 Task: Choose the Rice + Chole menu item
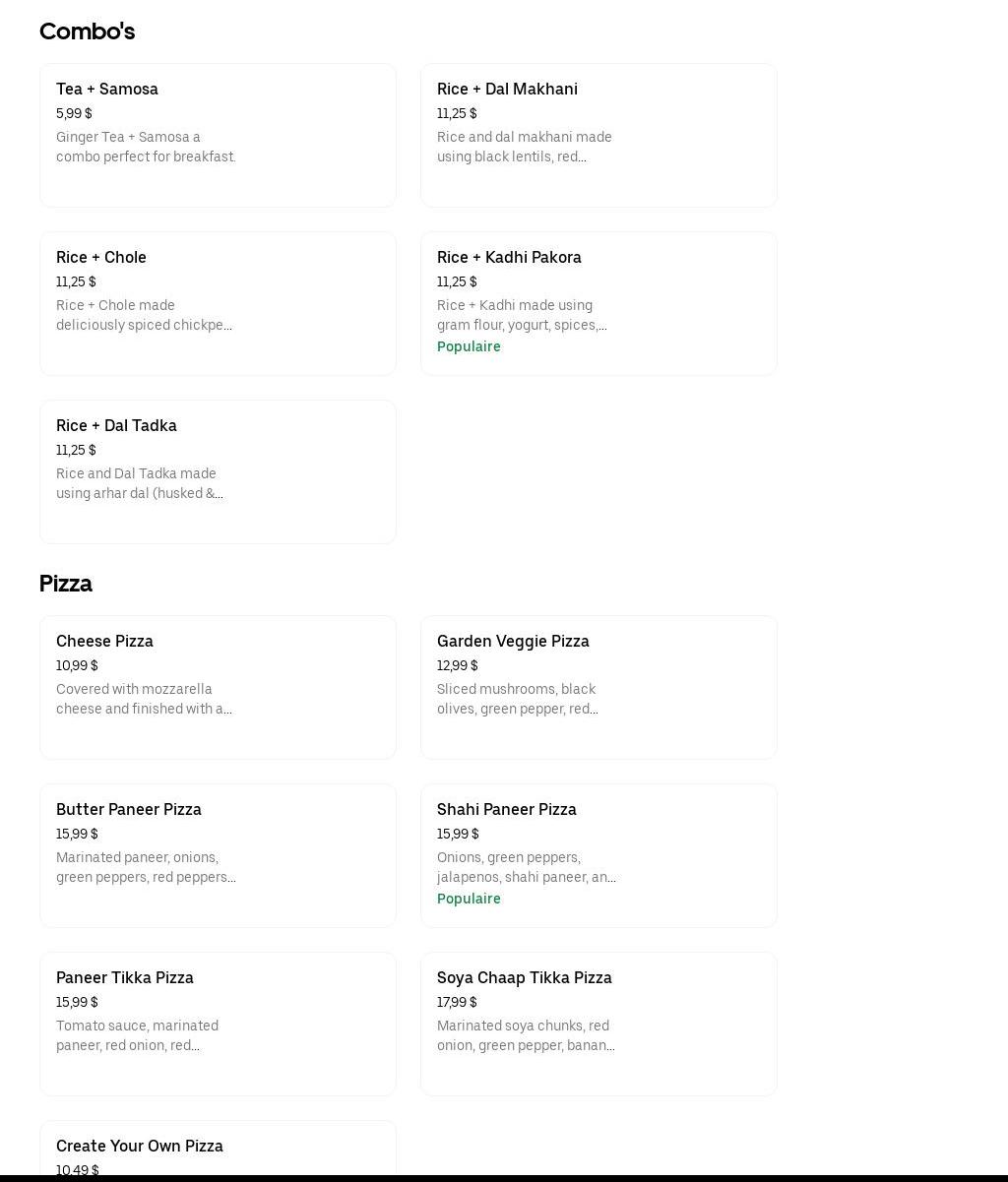pos(218,303)
